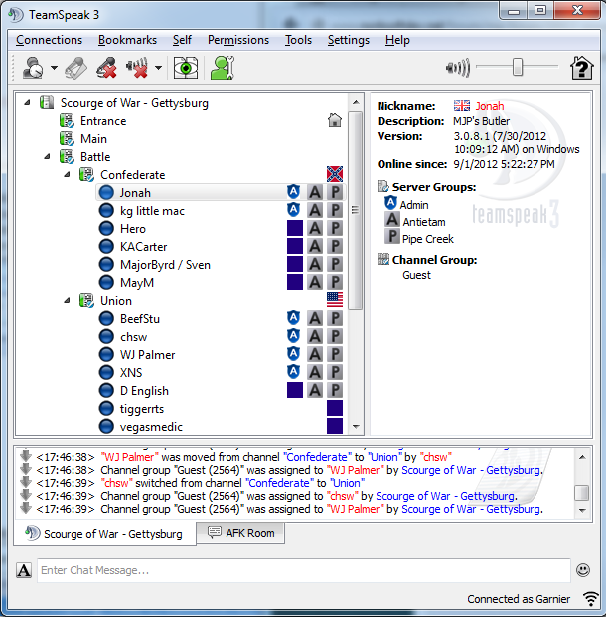Click "Confederate" link in the 17:46:39 chsw log
This screenshot has width=606, height=617.
coord(279,483)
